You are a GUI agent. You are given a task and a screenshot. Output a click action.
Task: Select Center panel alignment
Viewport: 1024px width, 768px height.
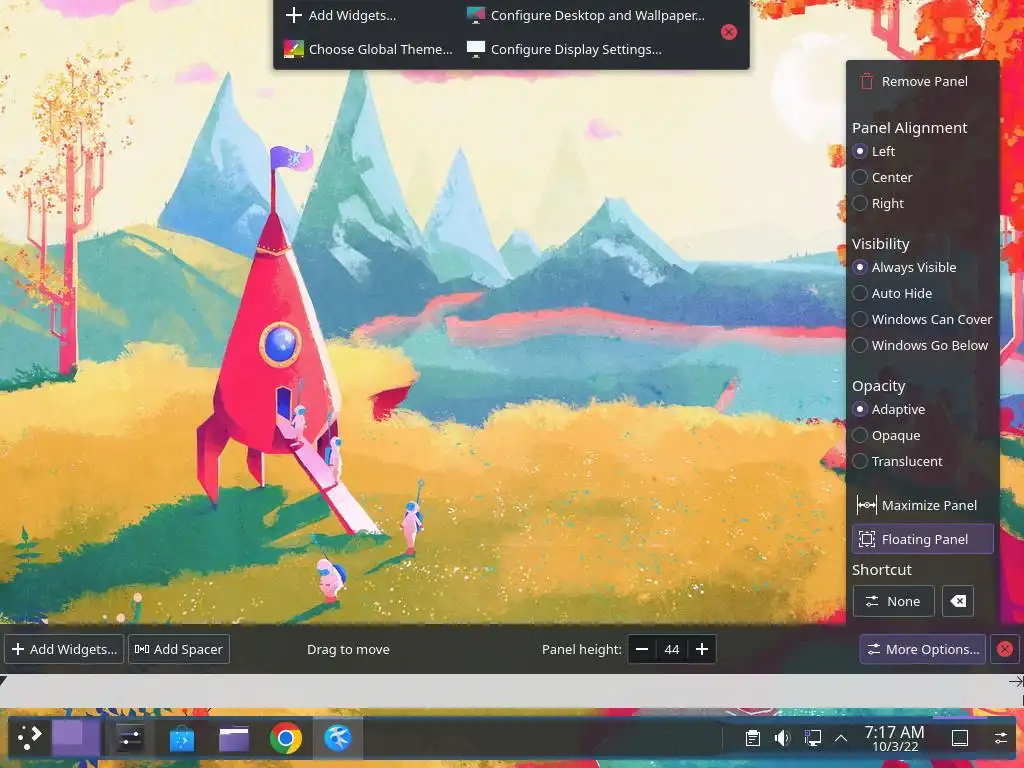point(882,178)
